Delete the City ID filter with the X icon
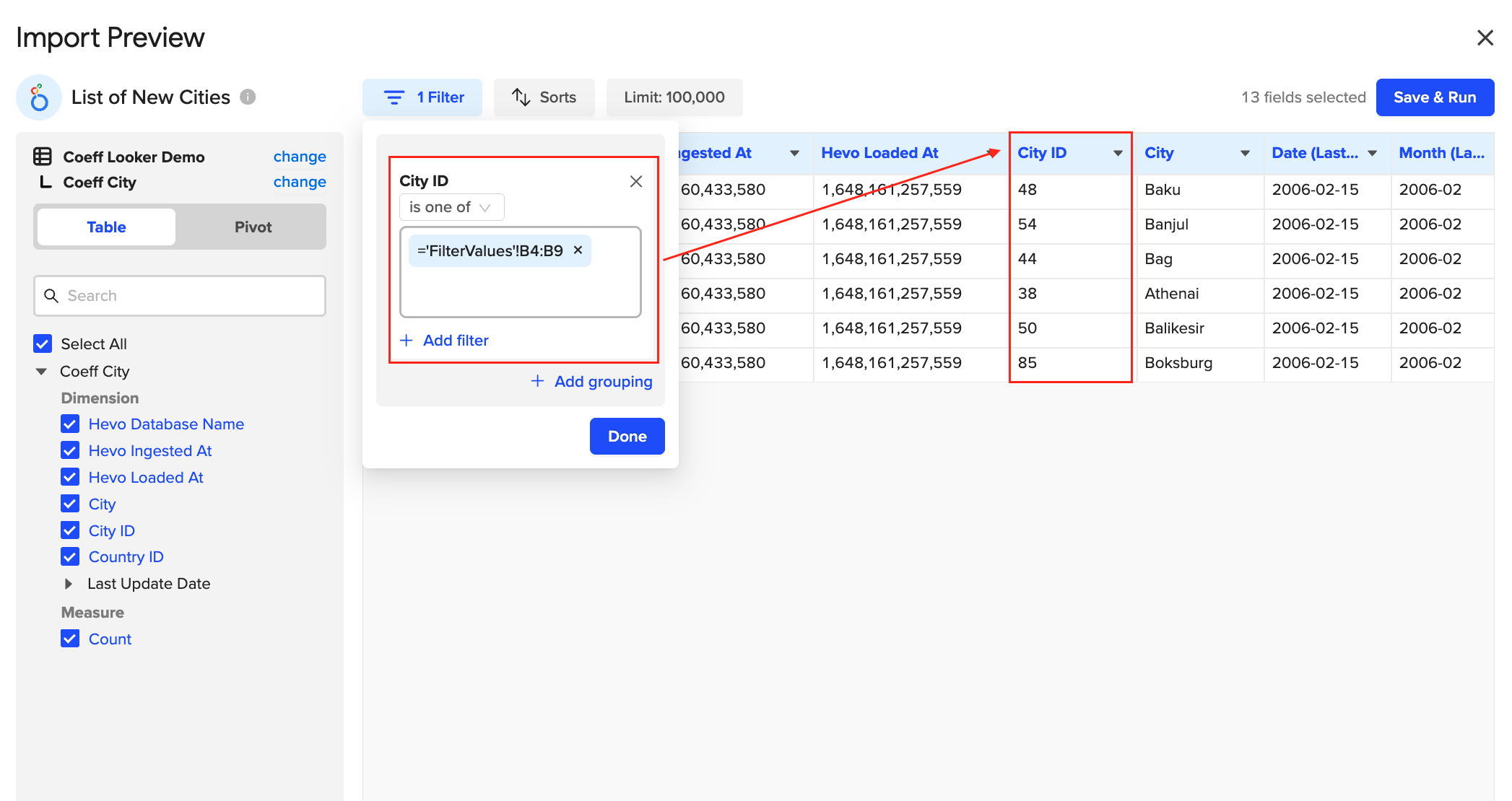Image resolution: width=1512 pixels, height=801 pixels. (635, 181)
